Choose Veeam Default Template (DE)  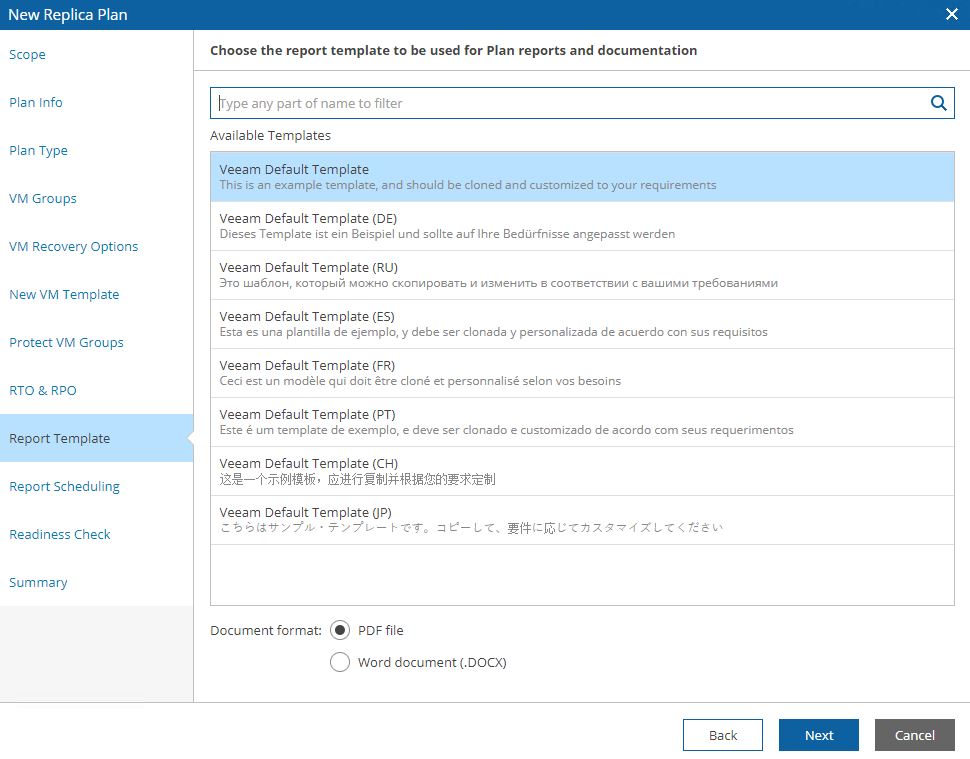582,226
